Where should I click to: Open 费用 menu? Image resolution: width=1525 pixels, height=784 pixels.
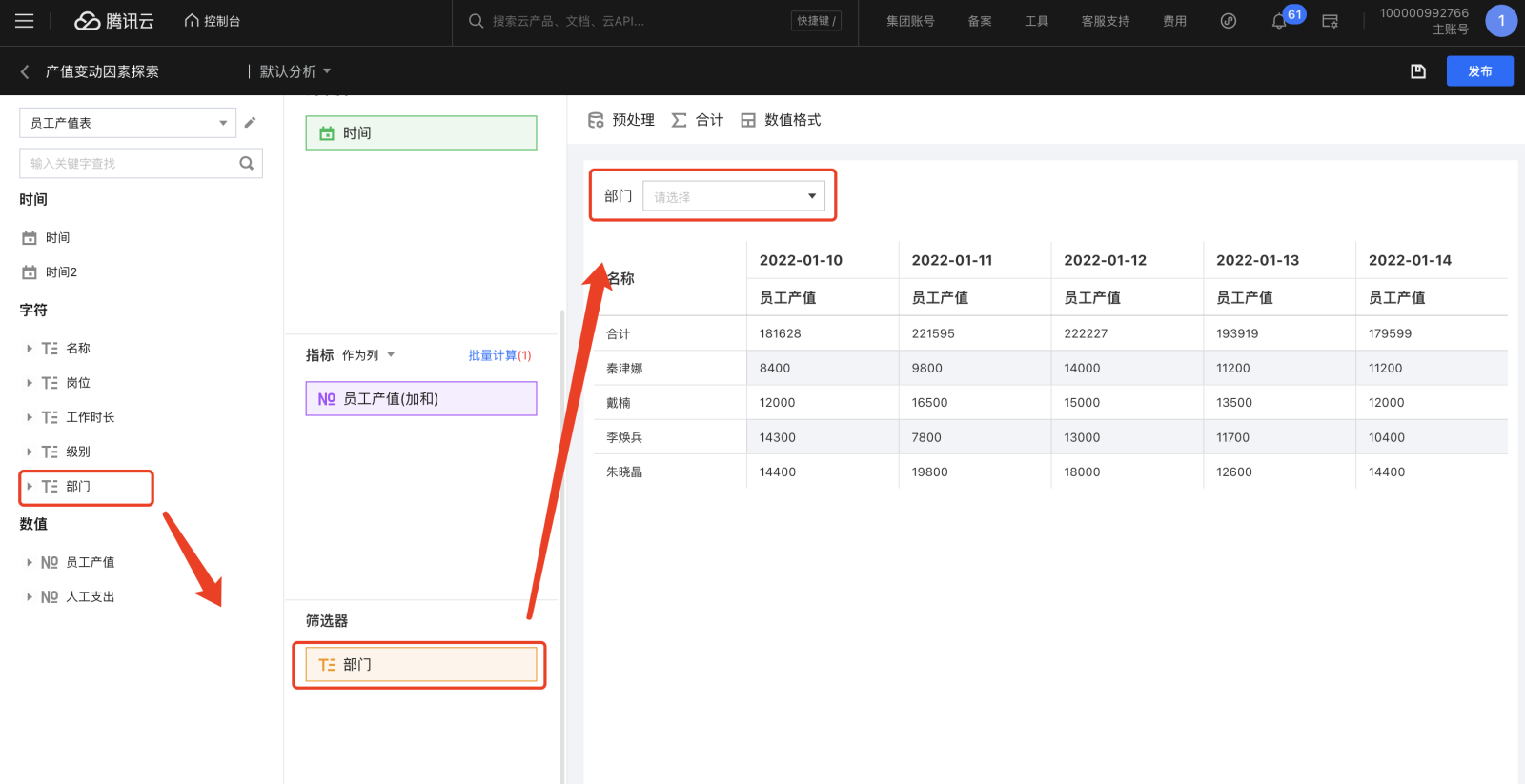pos(1174,21)
